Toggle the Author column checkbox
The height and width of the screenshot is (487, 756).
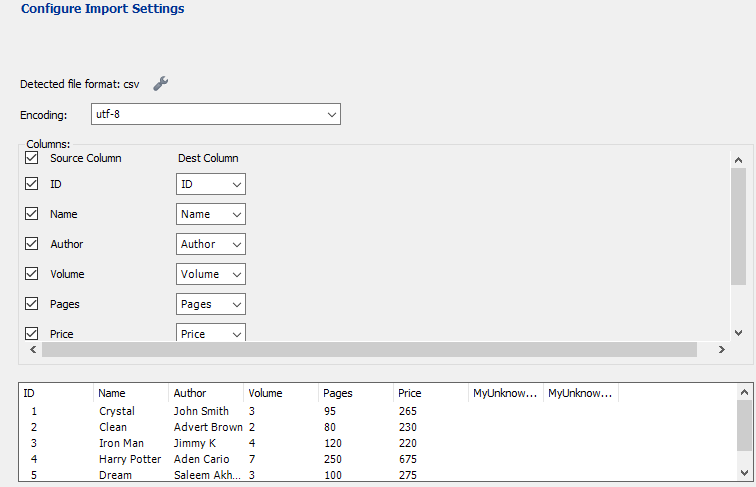tap(32, 244)
